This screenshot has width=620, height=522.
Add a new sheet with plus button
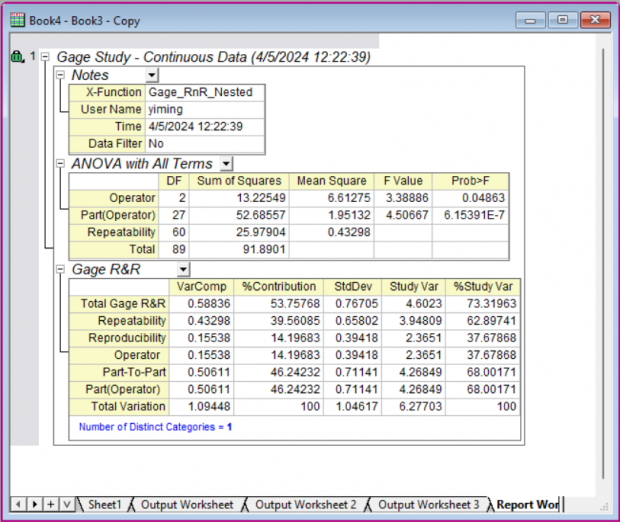(51, 505)
